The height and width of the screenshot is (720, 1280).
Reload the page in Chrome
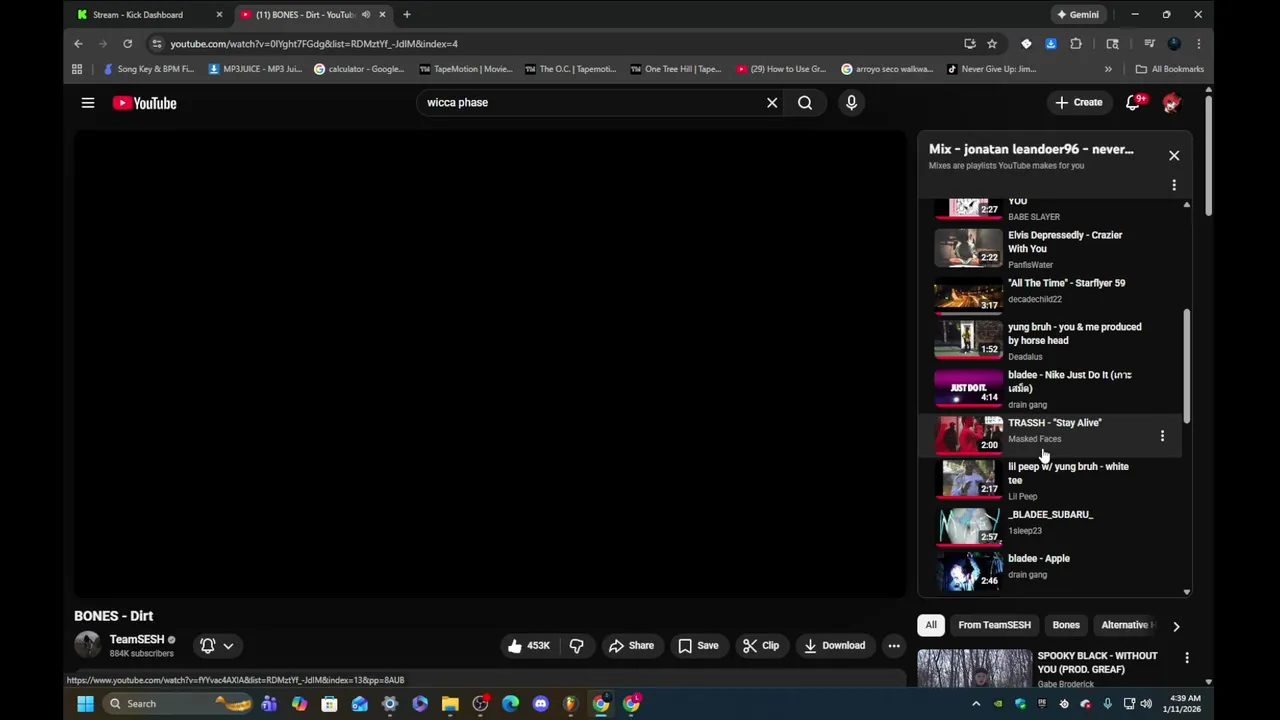pyautogui.click(x=127, y=44)
